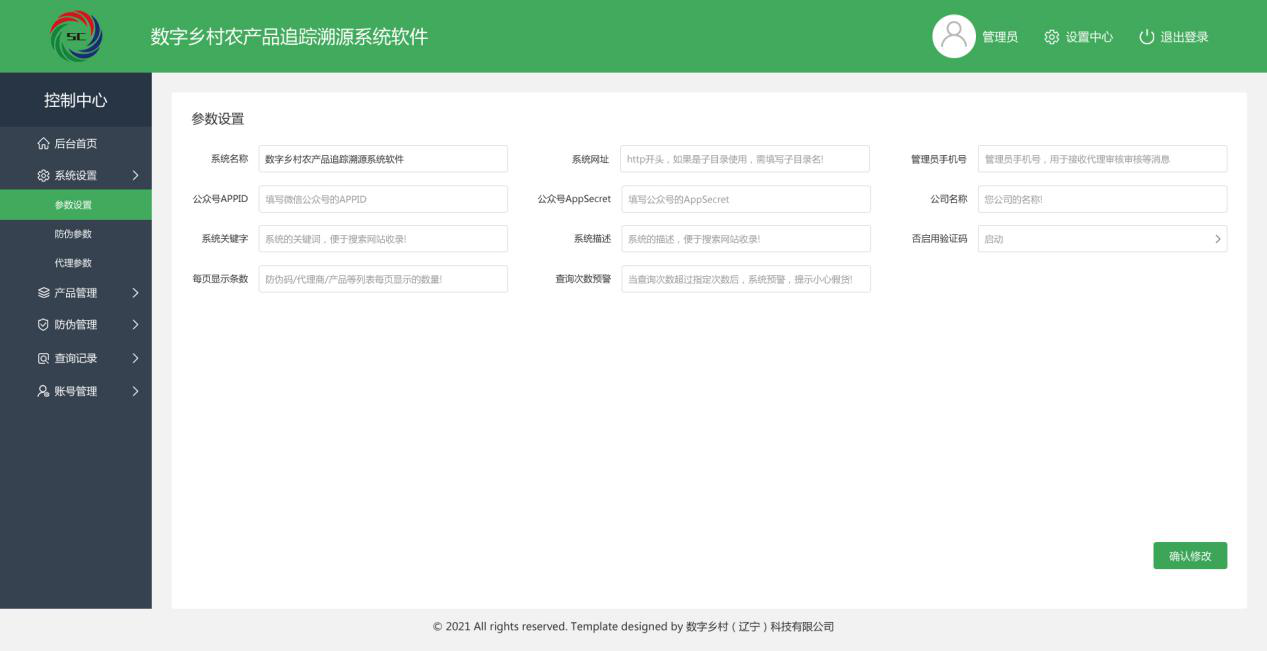1267x651 pixels.
Task: Open 后台首页 in the sidebar
Action: (76, 144)
